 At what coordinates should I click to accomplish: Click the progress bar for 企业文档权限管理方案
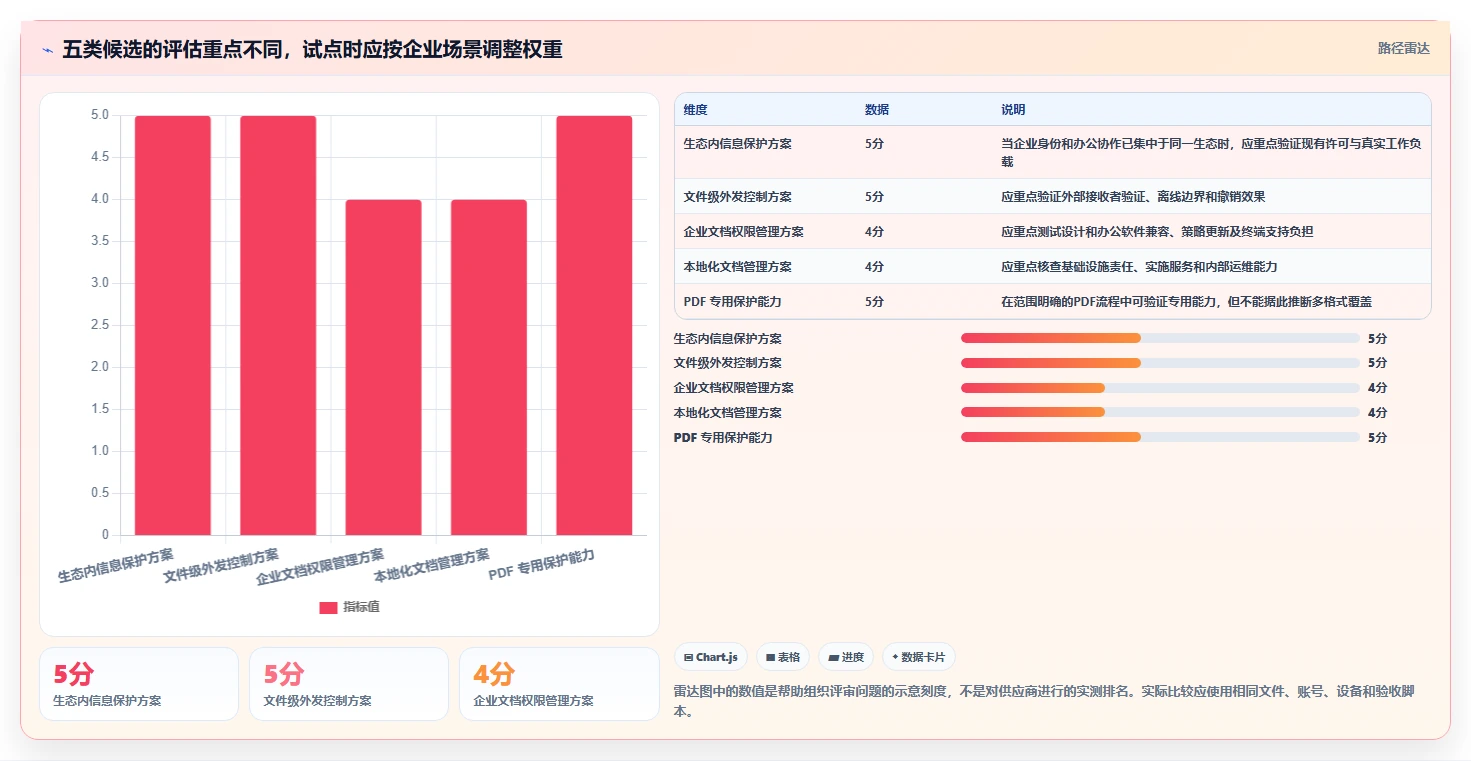click(1160, 388)
